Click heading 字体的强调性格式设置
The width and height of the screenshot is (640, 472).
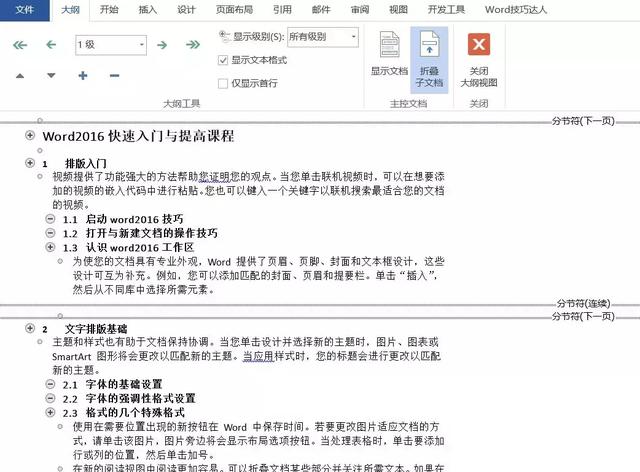point(140,399)
